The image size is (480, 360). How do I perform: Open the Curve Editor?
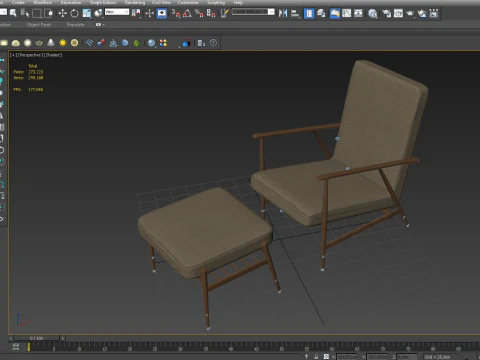347,13
